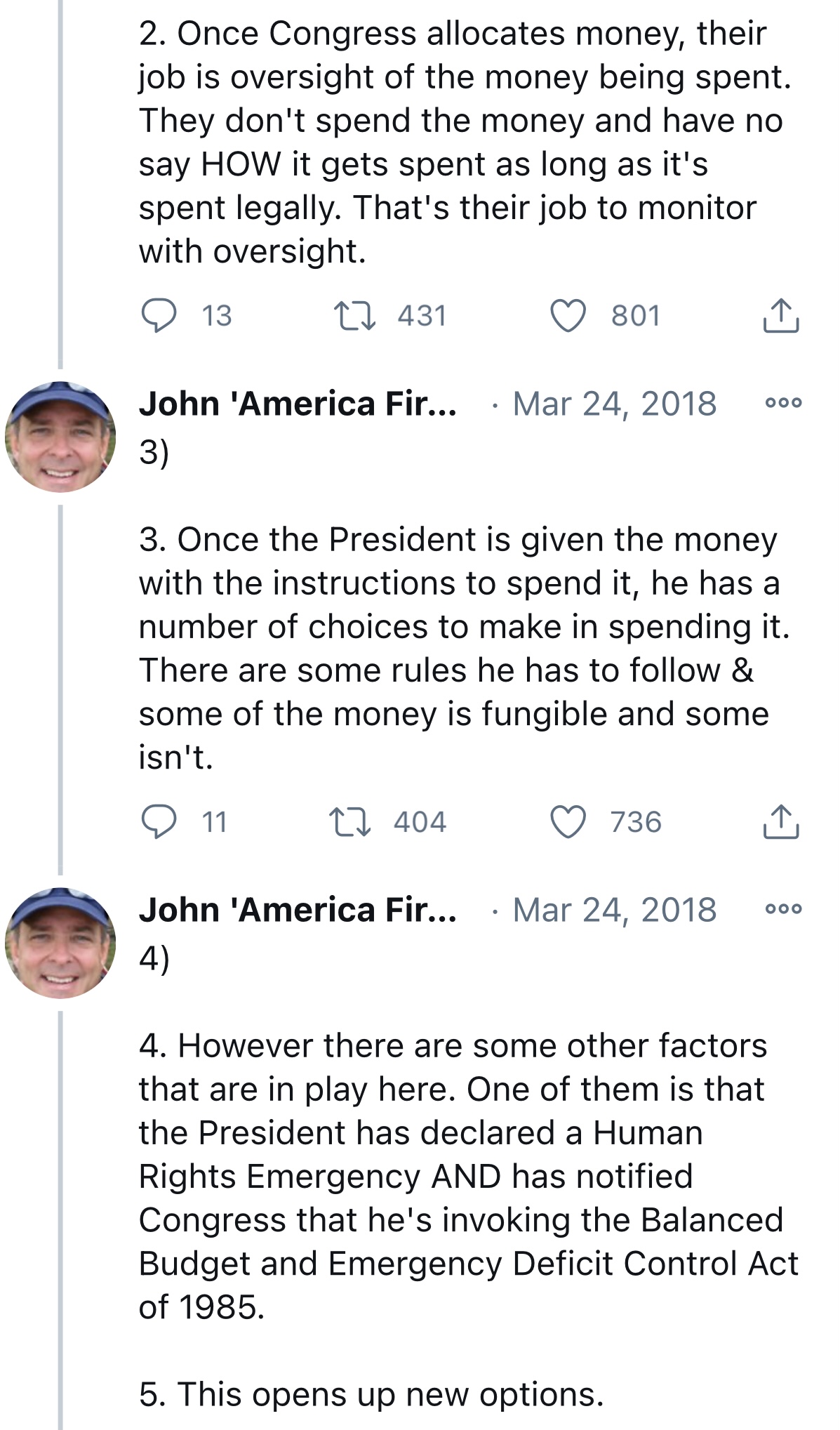This screenshot has height=1430, width=840.
Task: Open profile picture beside tweet 3)
Action: point(60,436)
